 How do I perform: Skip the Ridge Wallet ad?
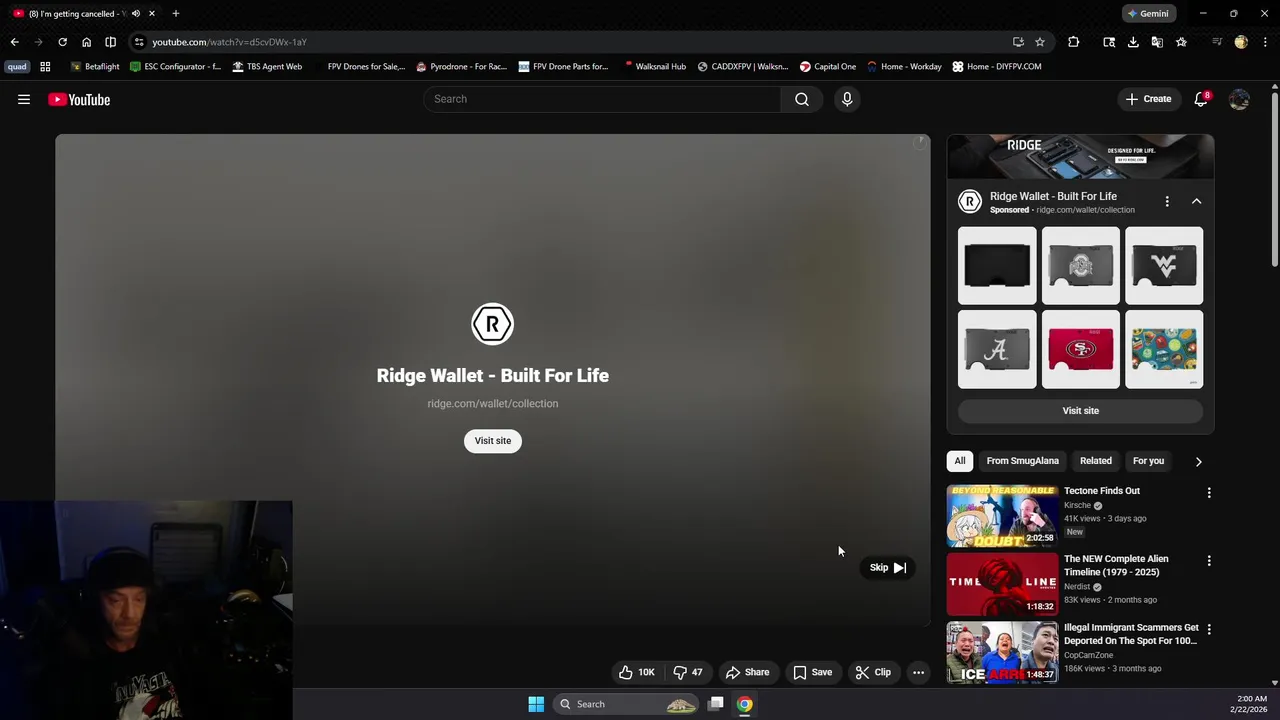(888, 567)
